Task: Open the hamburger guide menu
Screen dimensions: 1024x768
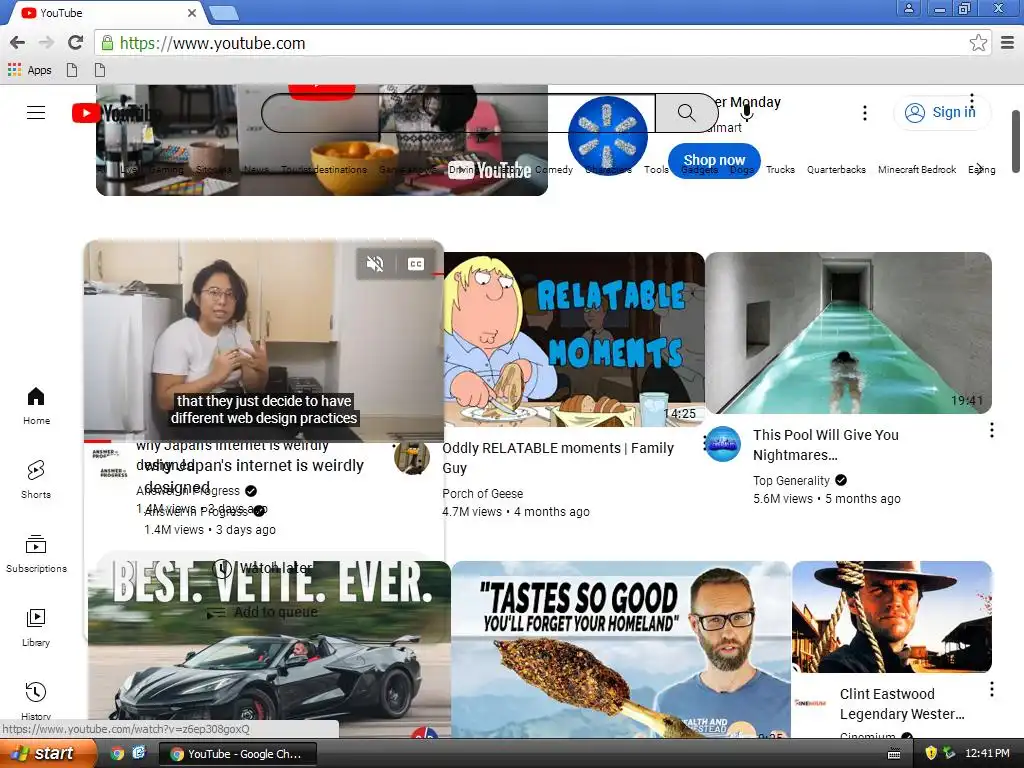Action: [36, 112]
